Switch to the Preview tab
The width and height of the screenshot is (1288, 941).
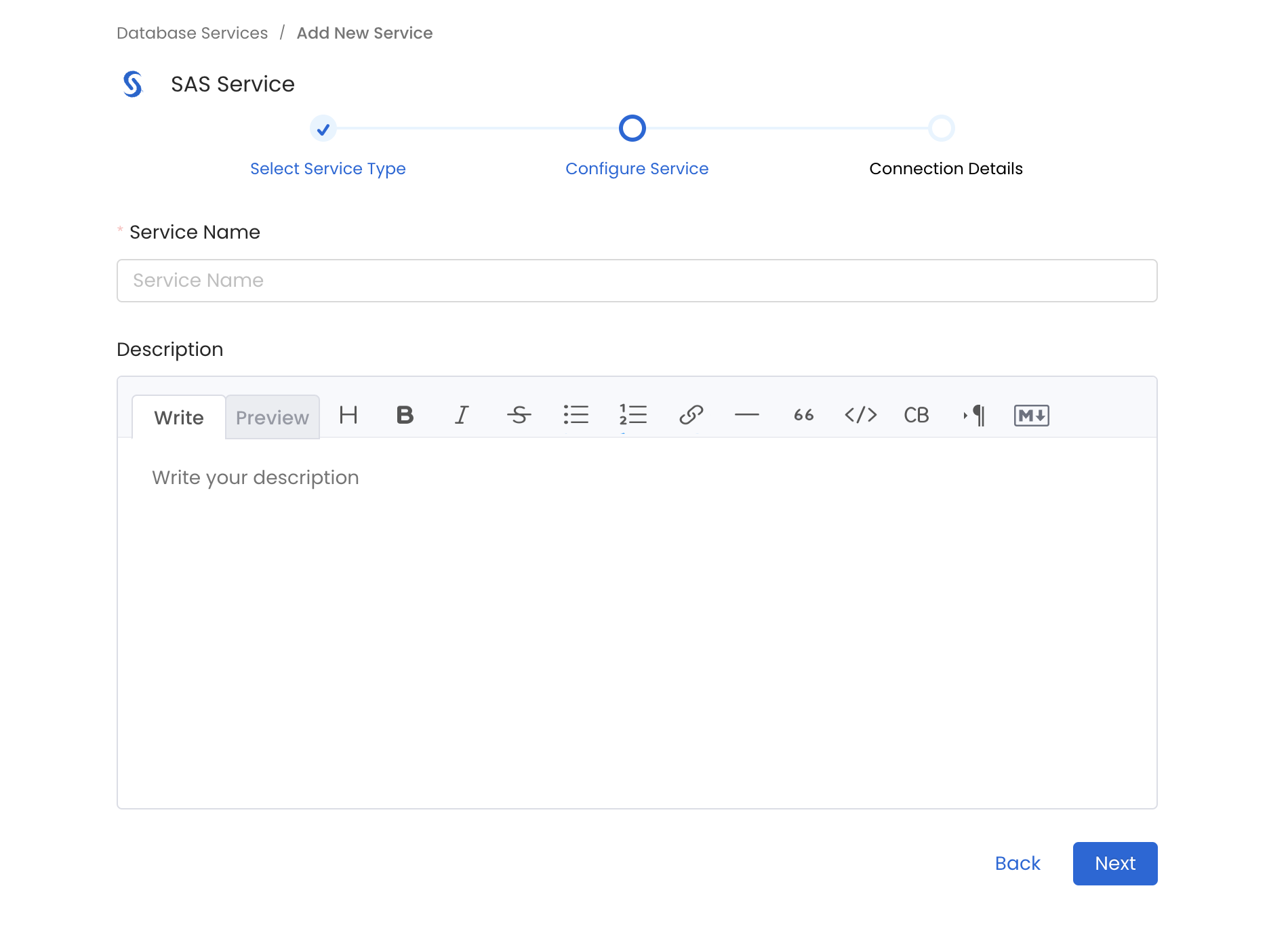pyautogui.click(x=272, y=417)
